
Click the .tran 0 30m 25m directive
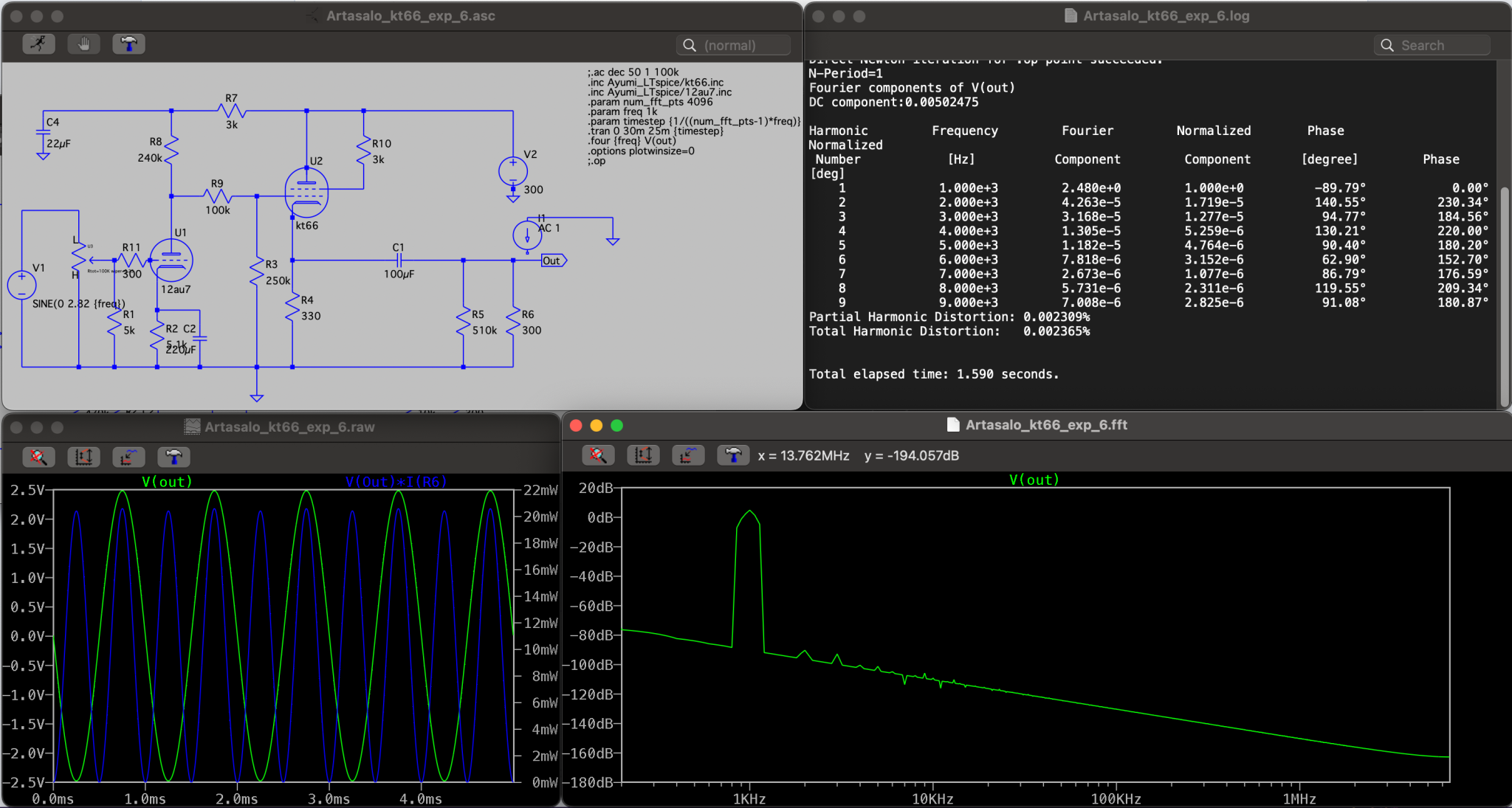point(656,131)
